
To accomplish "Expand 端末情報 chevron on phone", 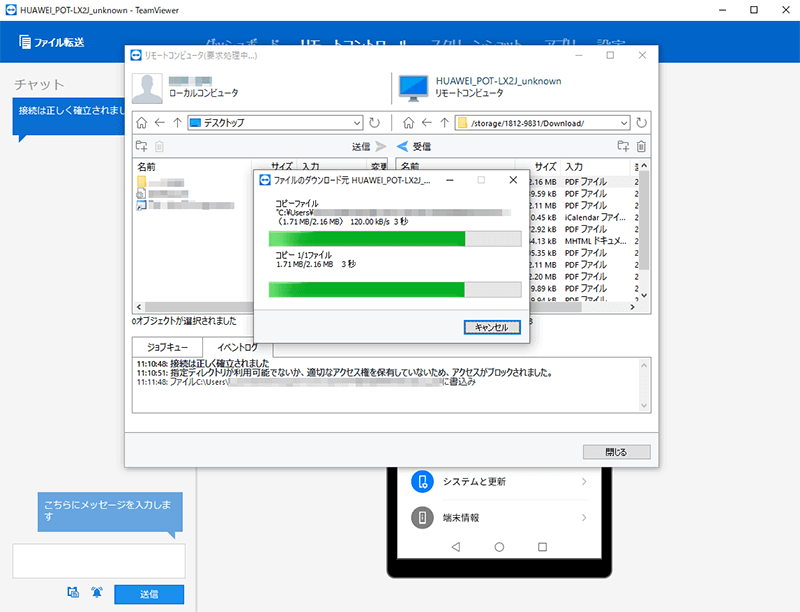I will coord(584,518).
